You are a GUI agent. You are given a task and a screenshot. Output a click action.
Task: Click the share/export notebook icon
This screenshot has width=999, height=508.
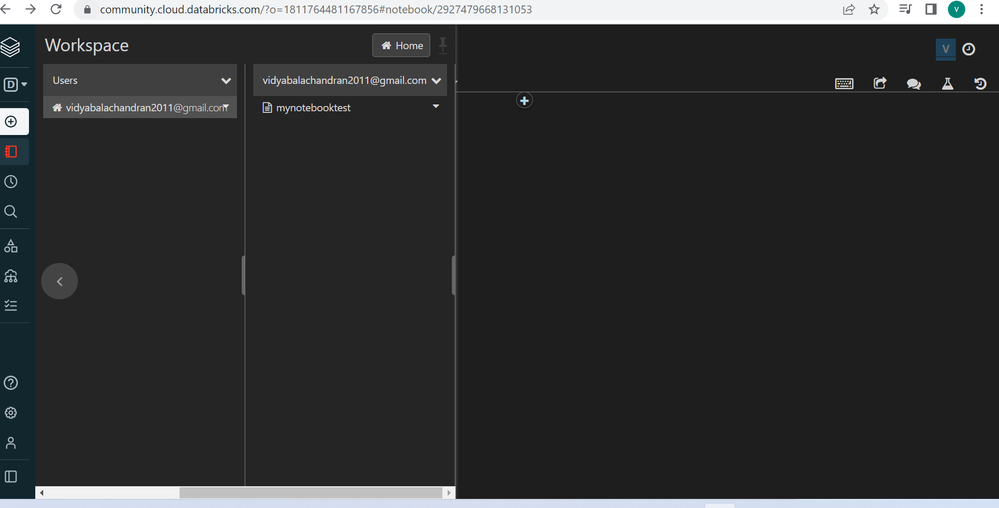pyautogui.click(x=880, y=84)
